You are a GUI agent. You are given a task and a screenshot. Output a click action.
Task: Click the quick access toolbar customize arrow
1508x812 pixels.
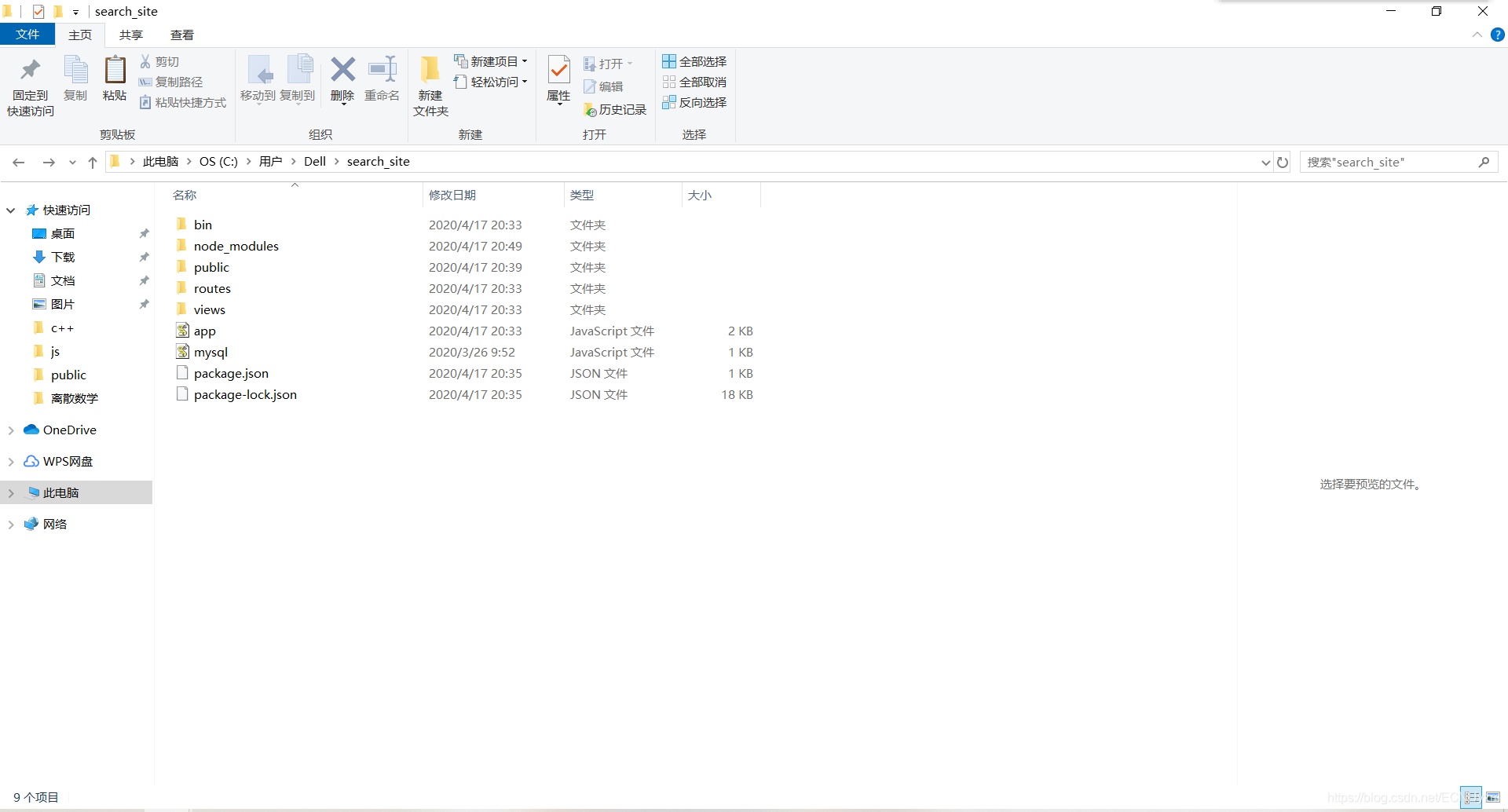tap(75, 12)
